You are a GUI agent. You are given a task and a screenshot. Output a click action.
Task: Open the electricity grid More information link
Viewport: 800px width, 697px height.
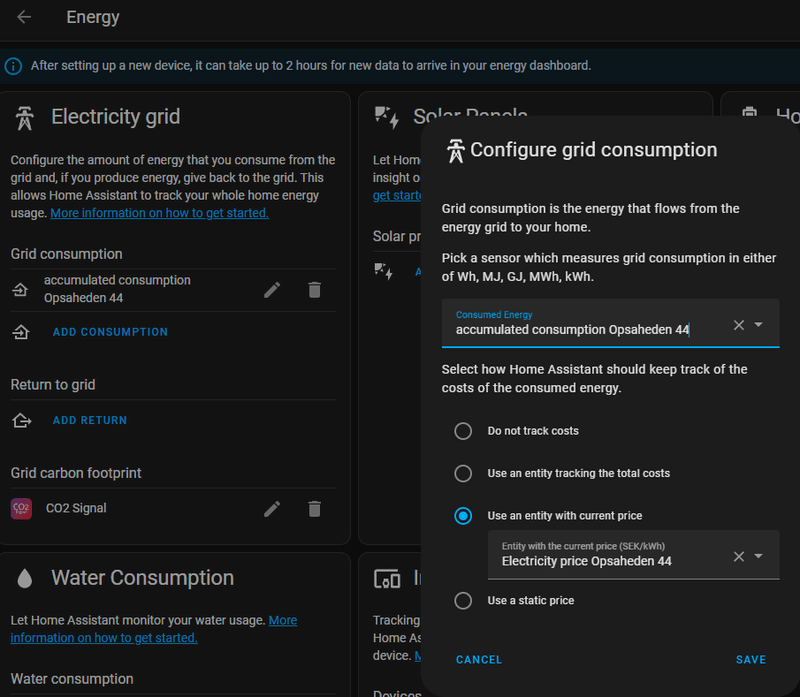[x=159, y=213]
